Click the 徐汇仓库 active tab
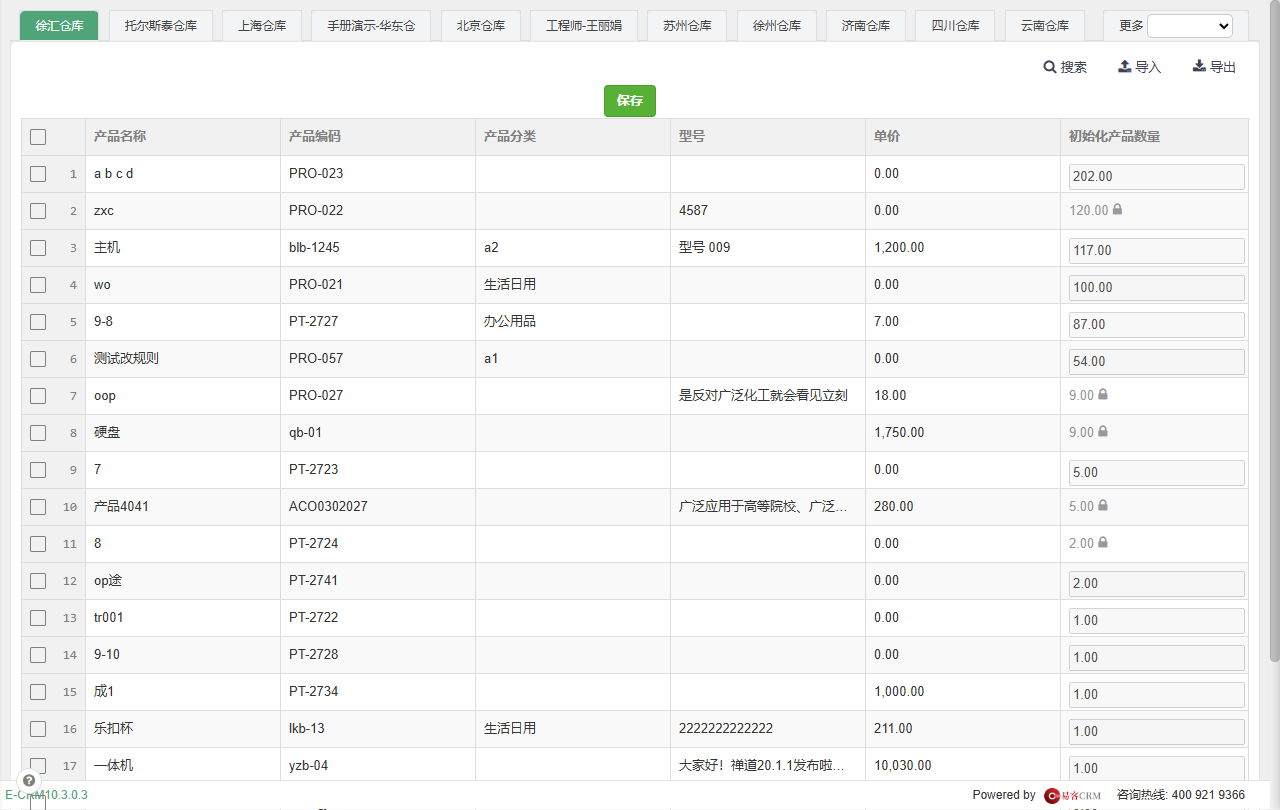The image size is (1280, 810). [x=59, y=26]
